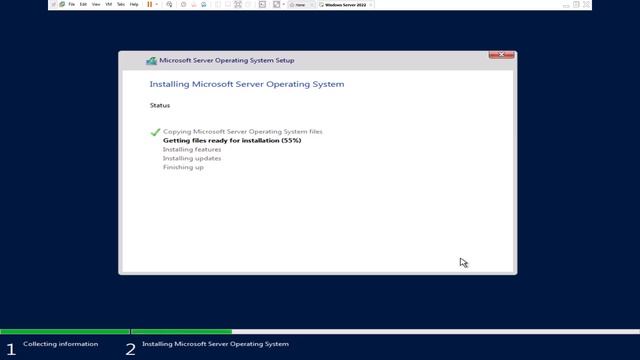Close the Server Operating System Setup dialog
The image size is (640, 360).
(501, 55)
